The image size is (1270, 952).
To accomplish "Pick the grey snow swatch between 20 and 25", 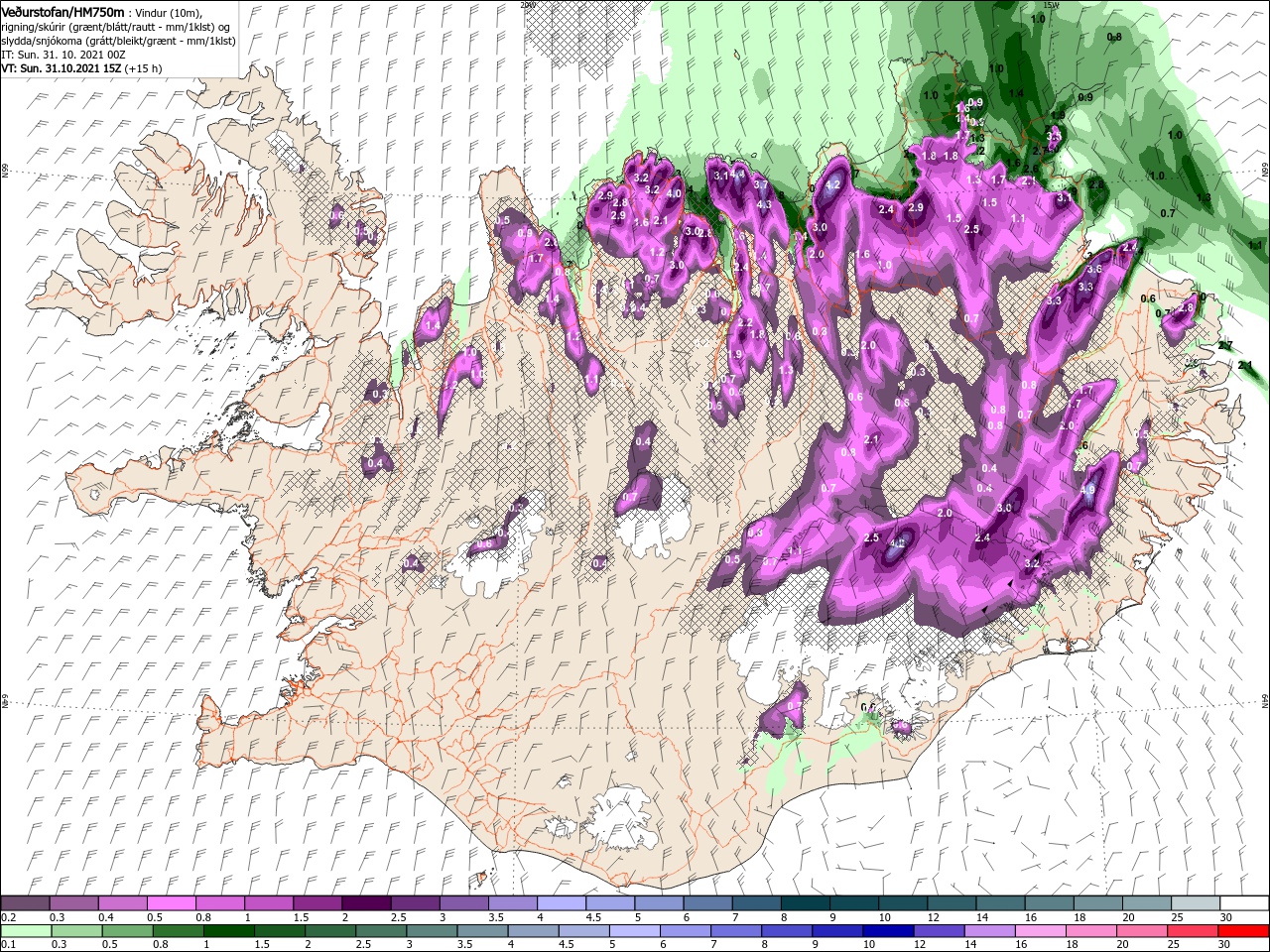I will [1147, 903].
